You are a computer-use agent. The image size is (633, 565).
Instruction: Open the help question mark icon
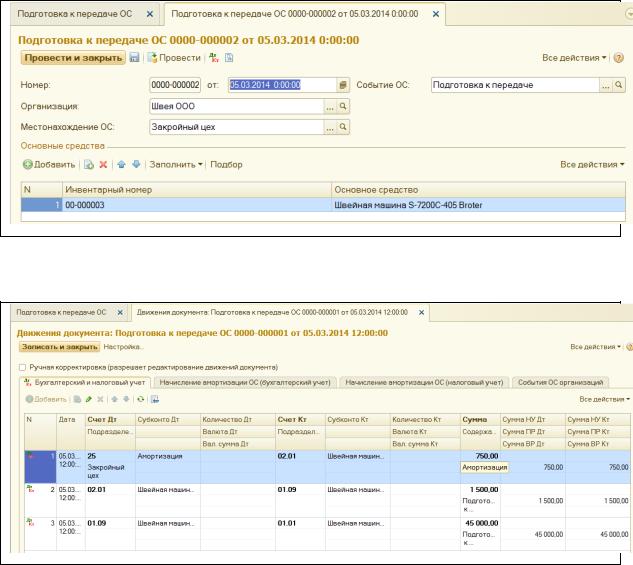tap(618, 58)
